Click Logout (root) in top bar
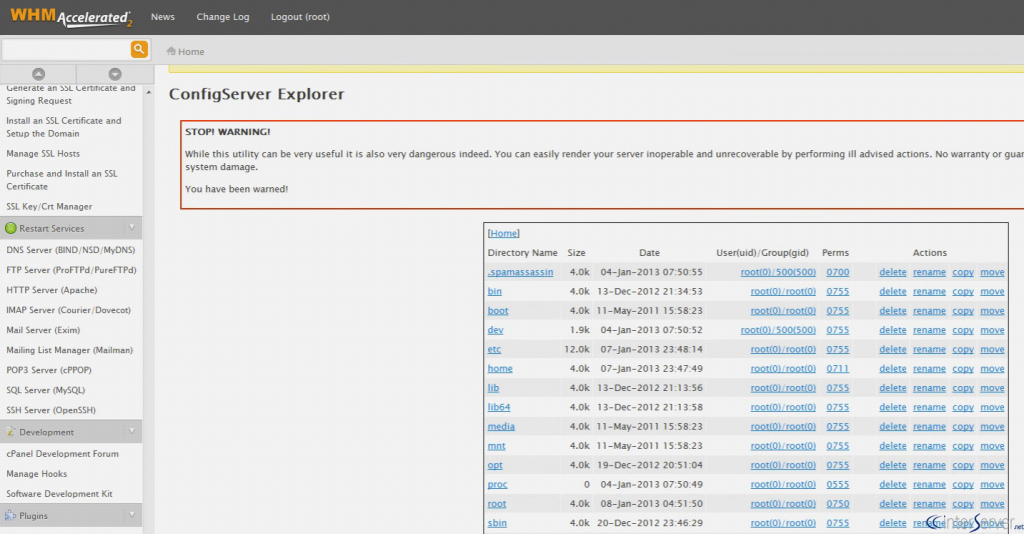The height and width of the screenshot is (534, 1024). 300,17
